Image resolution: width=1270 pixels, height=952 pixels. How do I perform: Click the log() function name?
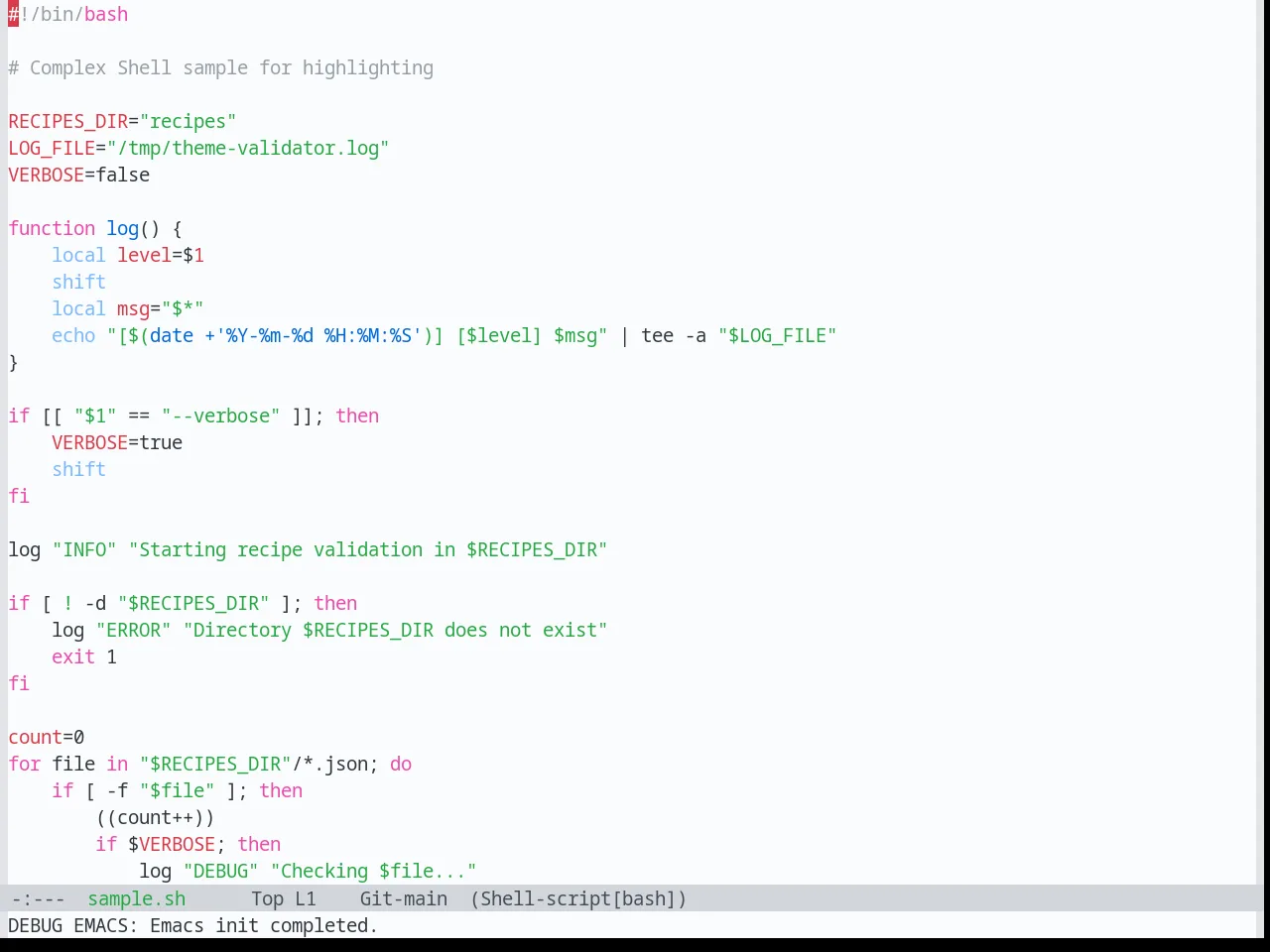[x=123, y=229]
